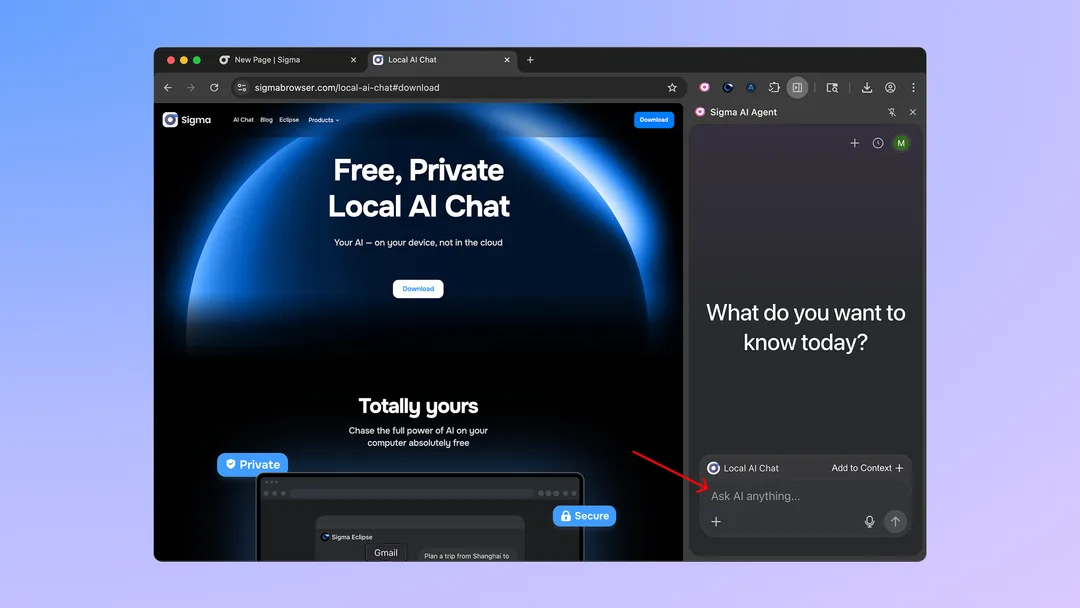1080x608 pixels.
Task: Unpin the Sigma AI Agent side panel
Action: pyautogui.click(x=892, y=112)
